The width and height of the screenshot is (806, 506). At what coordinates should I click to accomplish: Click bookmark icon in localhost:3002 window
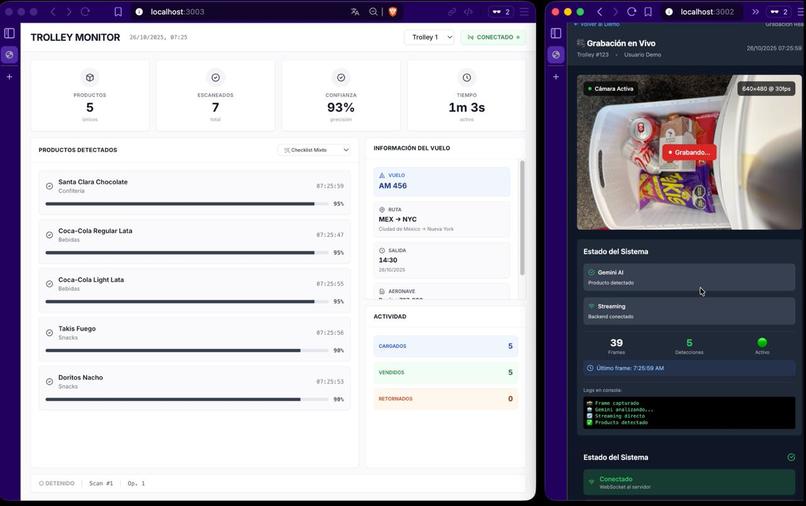tap(648, 12)
